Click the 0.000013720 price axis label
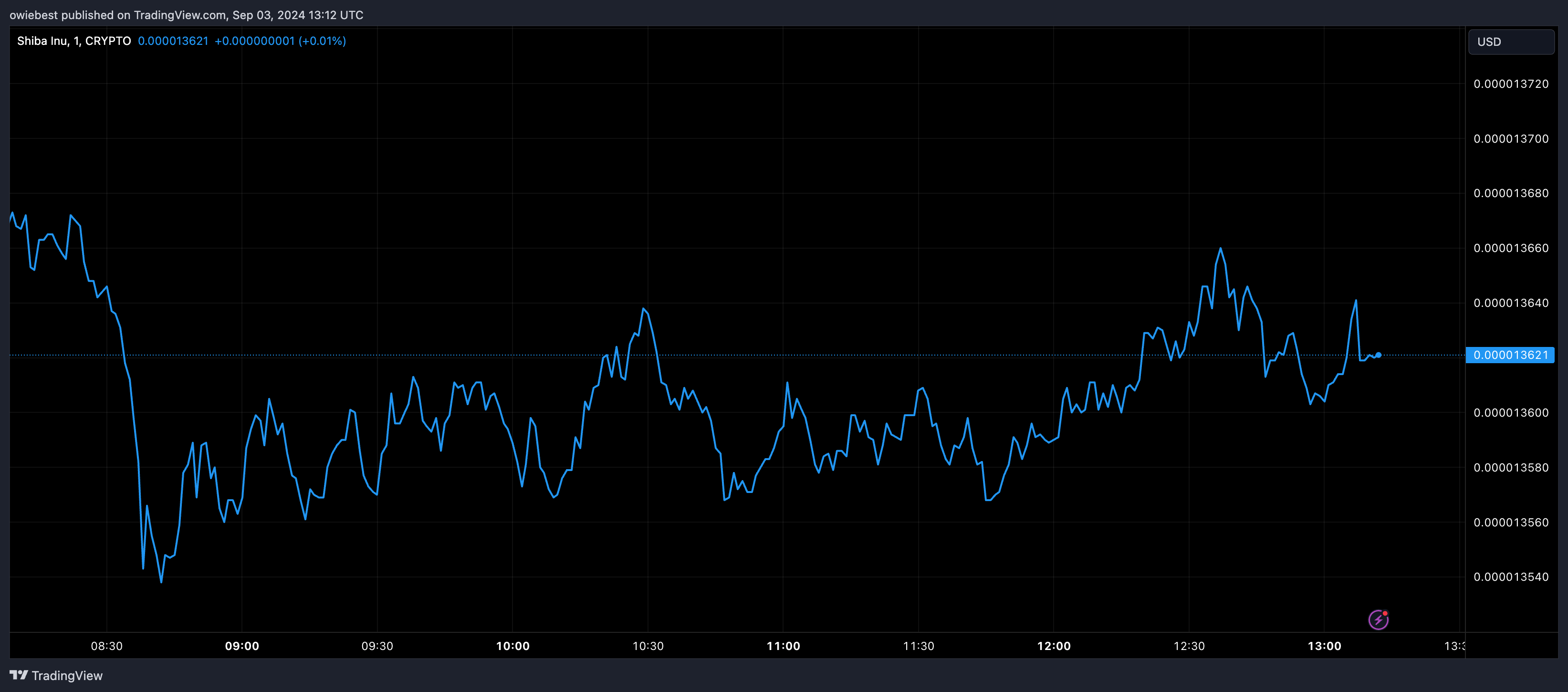Screen dimensions: 1568x692 tap(1510, 84)
